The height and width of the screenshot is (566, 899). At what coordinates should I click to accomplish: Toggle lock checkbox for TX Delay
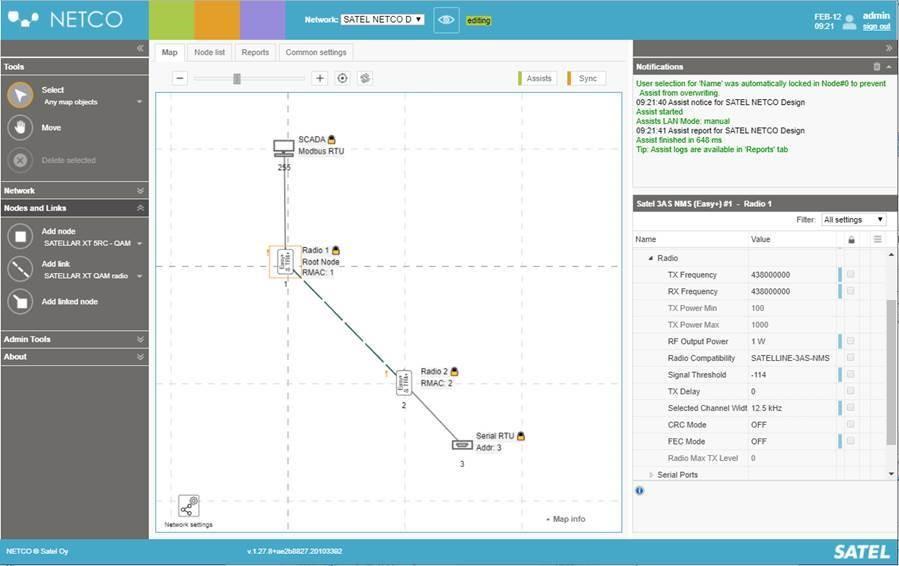tap(851, 391)
